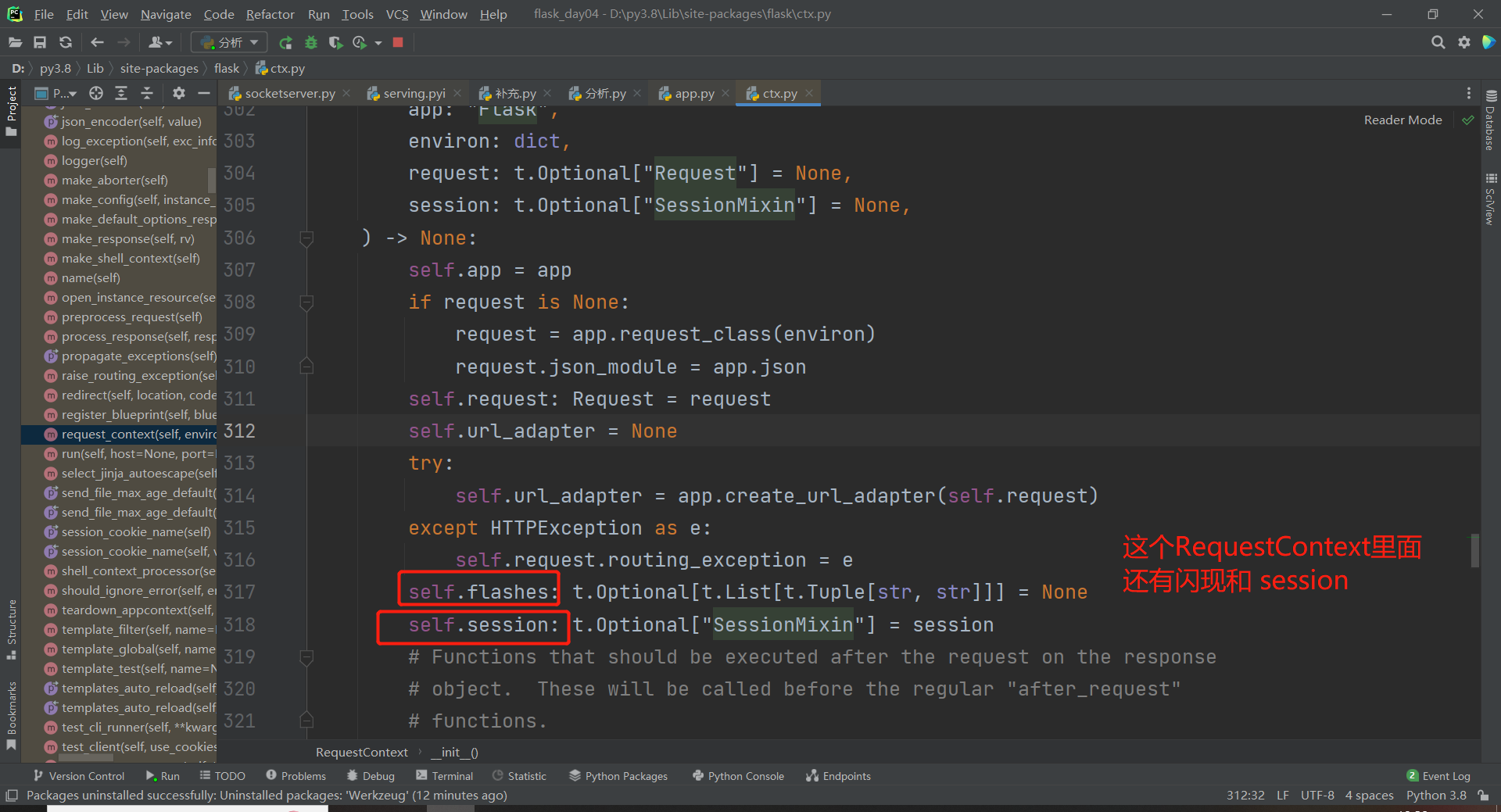This screenshot has width=1501, height=812.
Task: Open the SciView tool window
Action: coord(1490,199)
